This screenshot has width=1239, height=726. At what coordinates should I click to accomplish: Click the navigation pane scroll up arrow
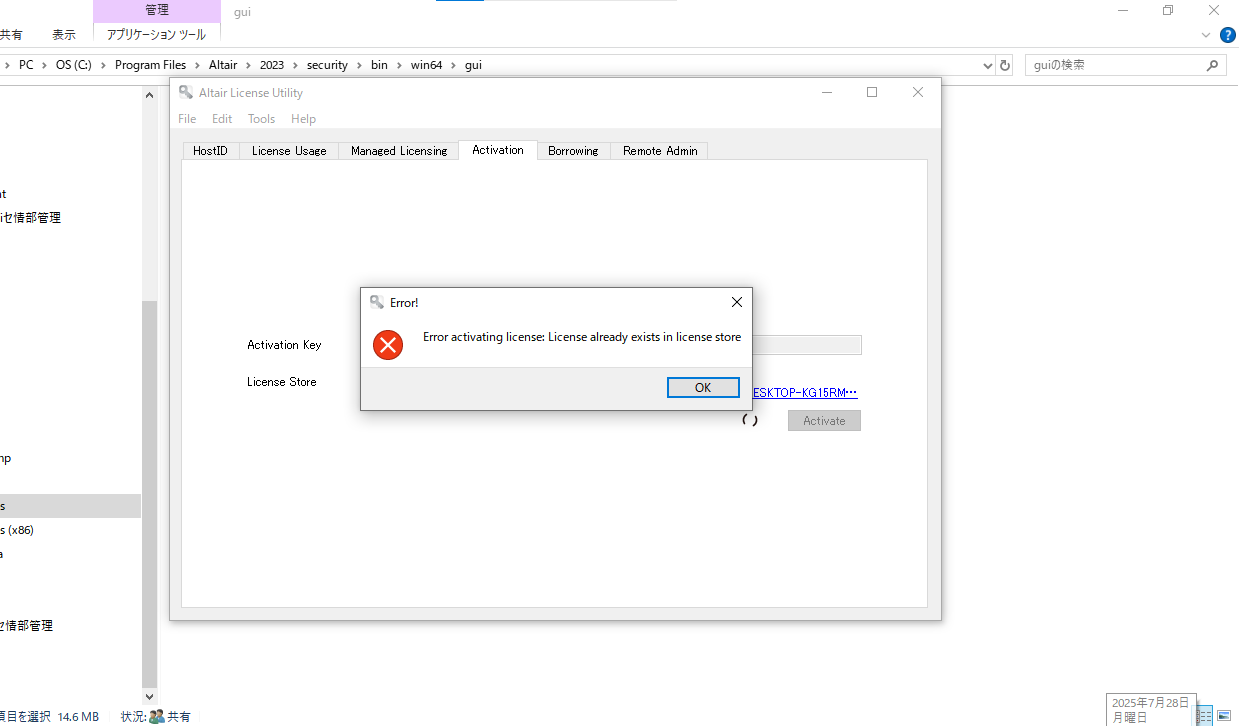click(150, 95)
